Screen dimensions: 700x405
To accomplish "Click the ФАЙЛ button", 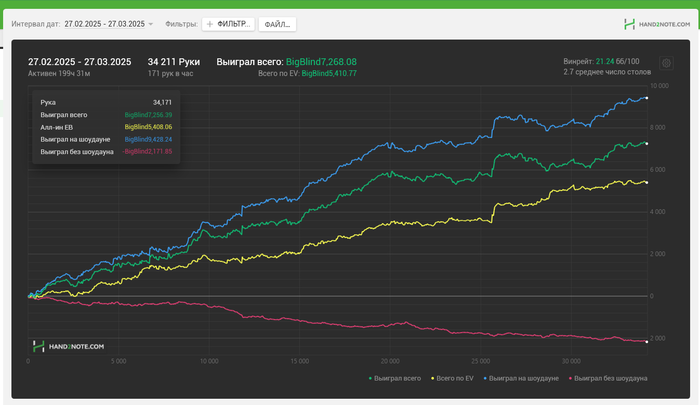I will (277, 24).
